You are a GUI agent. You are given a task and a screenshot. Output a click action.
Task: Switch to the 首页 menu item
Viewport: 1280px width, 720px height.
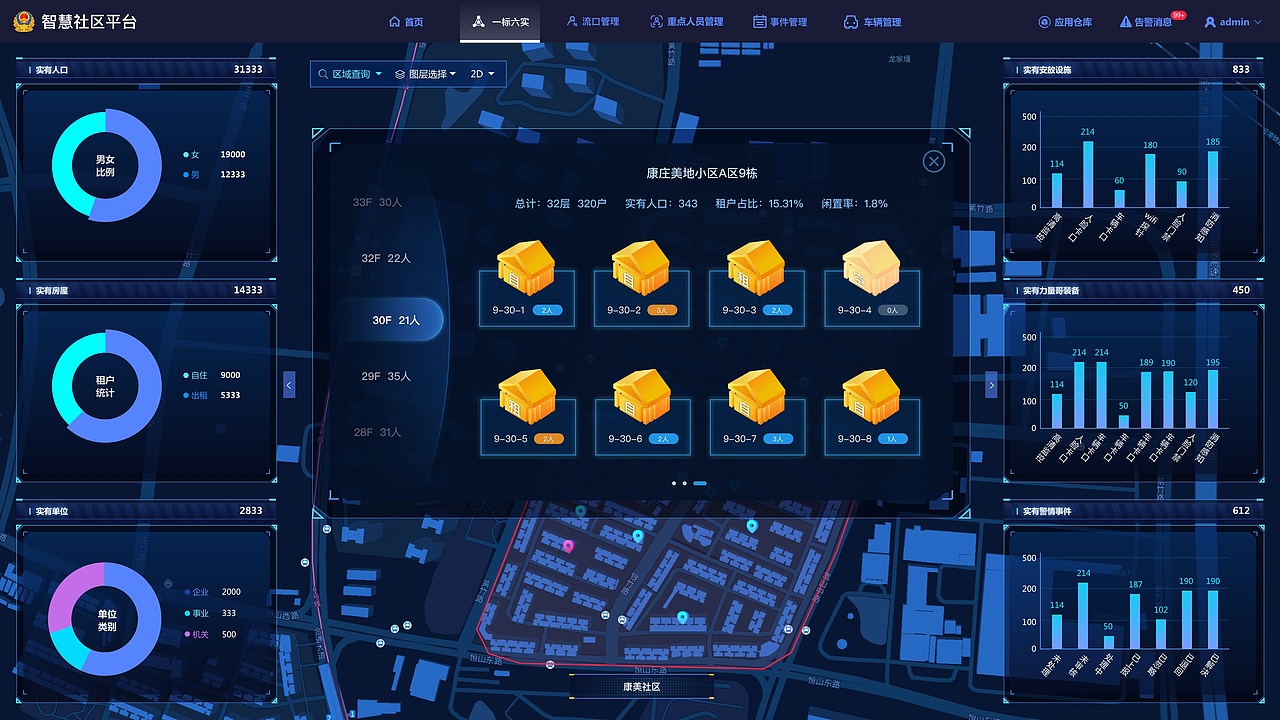tap(406, 21)
